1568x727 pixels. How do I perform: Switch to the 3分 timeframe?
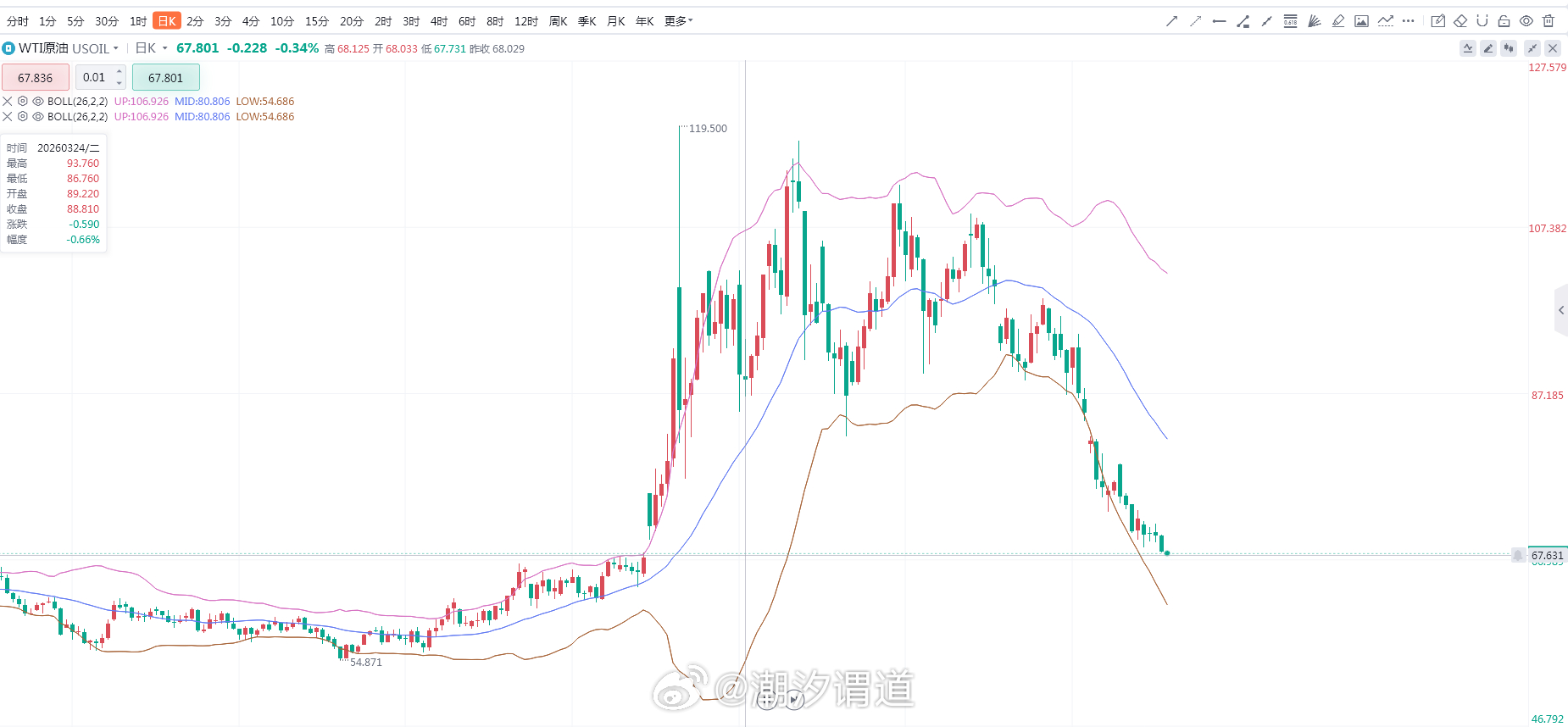click(223, 21)
